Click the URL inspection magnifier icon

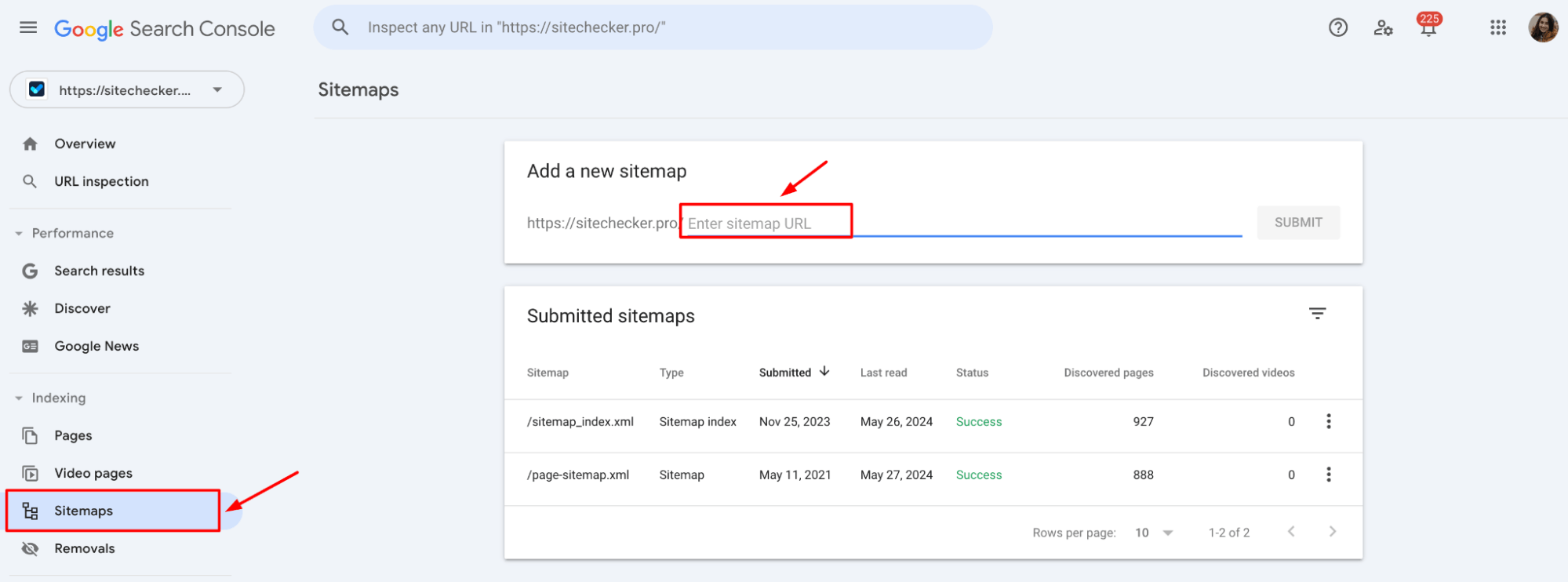30,181
